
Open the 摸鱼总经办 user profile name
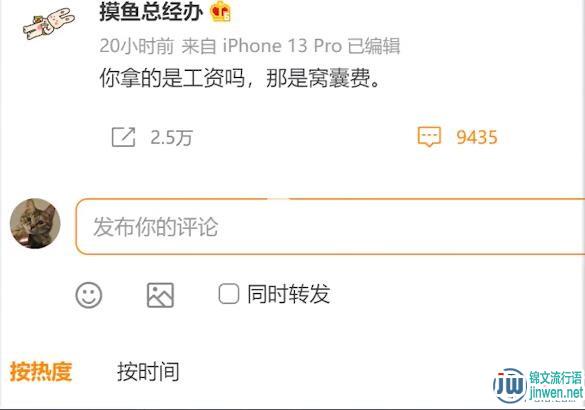151,12
